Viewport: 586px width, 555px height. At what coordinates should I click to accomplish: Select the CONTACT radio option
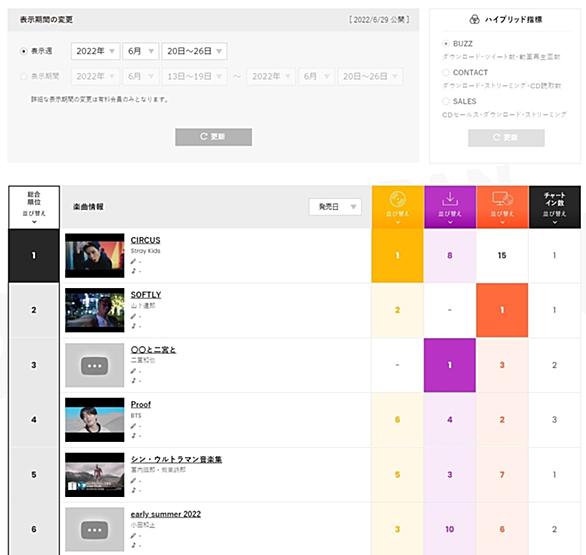(x=445, y=72)
